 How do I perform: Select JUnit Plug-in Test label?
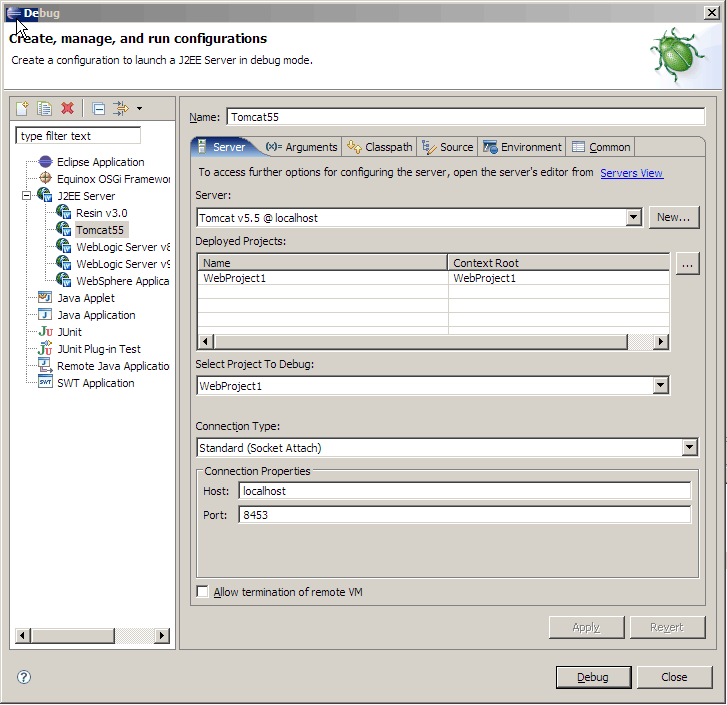click(x=99, y=349)
